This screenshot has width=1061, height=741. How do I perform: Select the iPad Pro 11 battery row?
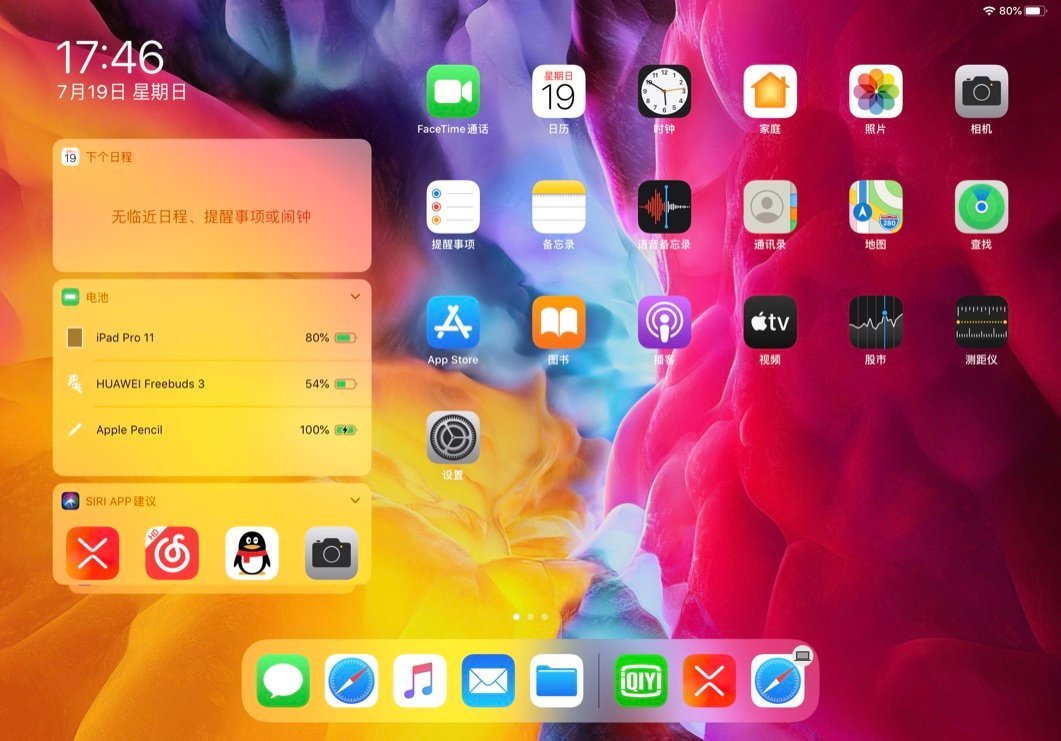(212, 338)
